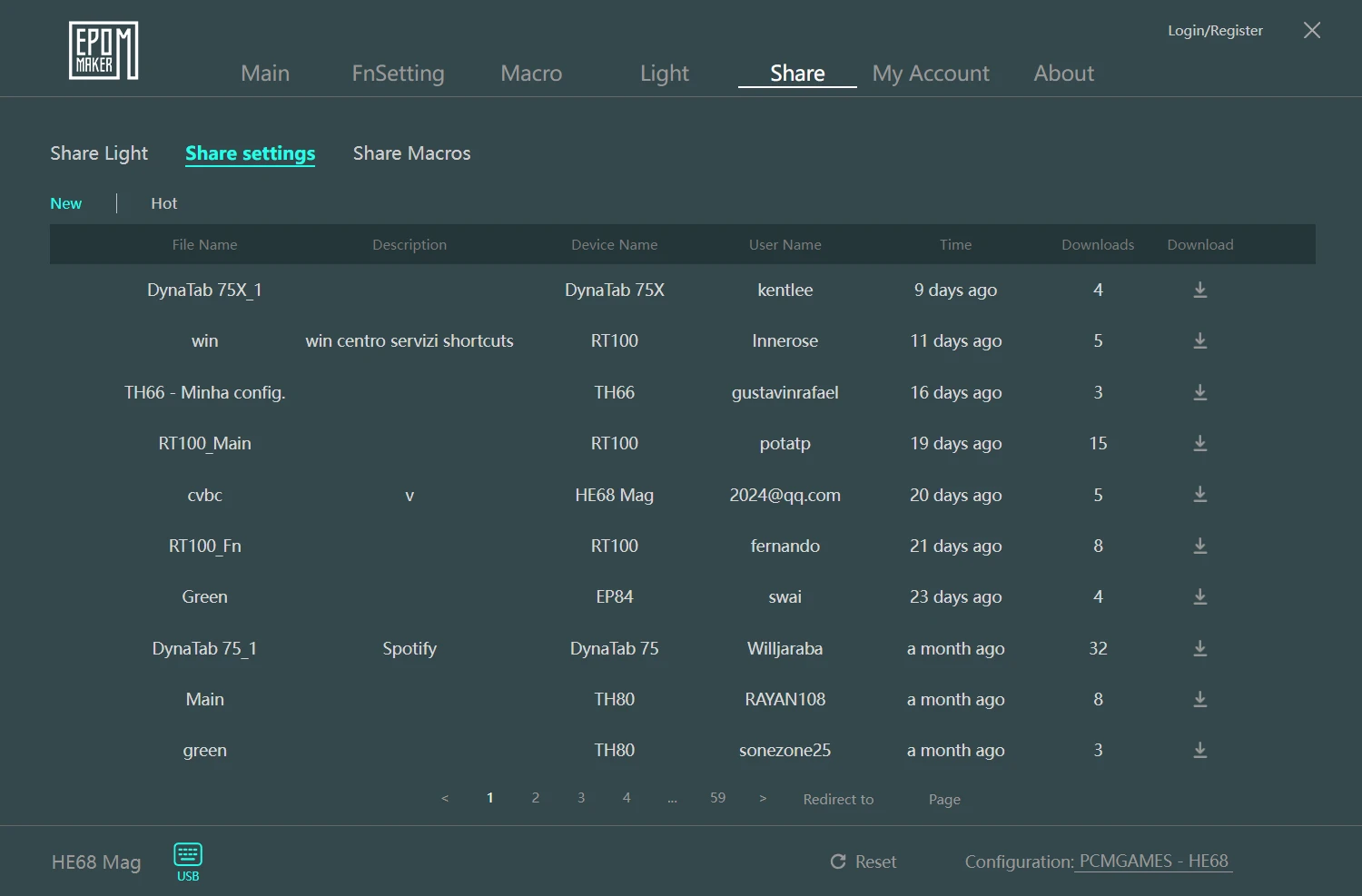Click file name RT100_Fn
This screenshot has width=1362, height=896.
(x=204, y=546)
